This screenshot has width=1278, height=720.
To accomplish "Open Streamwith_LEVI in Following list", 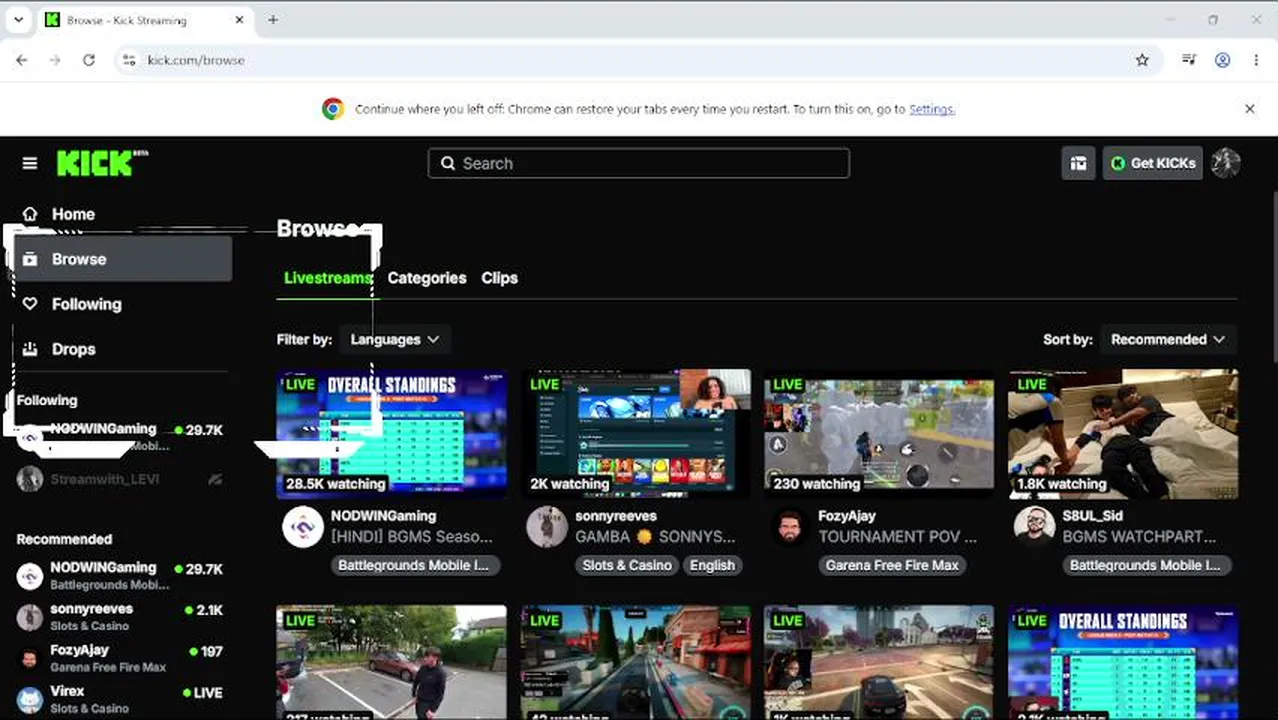I will pyautogui.click(x=120, y=479).
